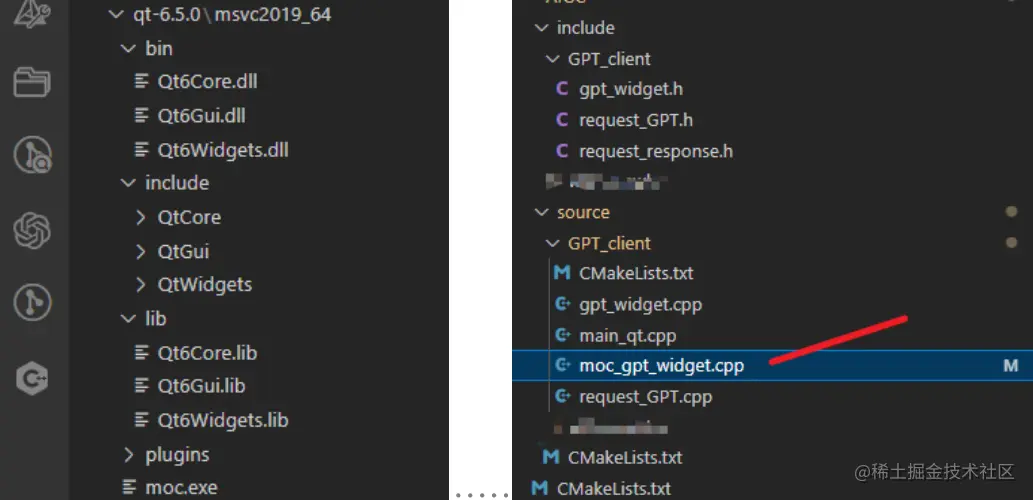Open the Git Graph icon in activity bar
Viewport: 1033px width, 500px height.
(x=32, y=304)
